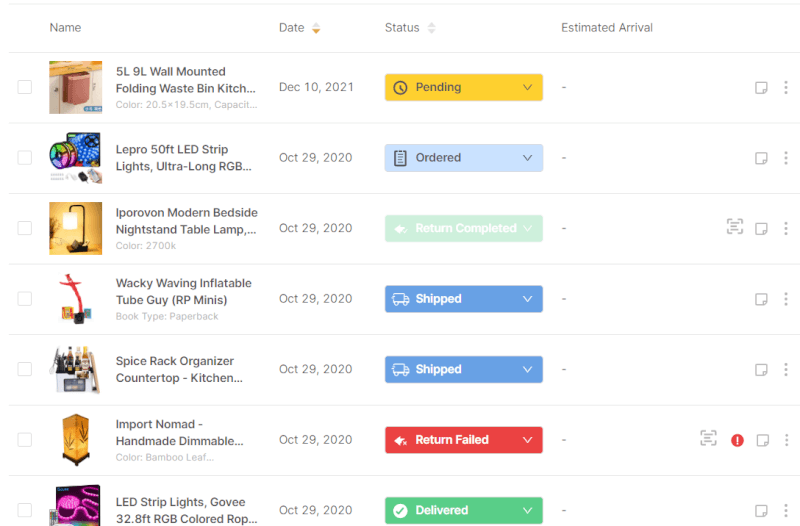Screen dimensions: 800x526
Task: Select checkbox for Lepro LED Strip Lights
Action: point(24,158)
